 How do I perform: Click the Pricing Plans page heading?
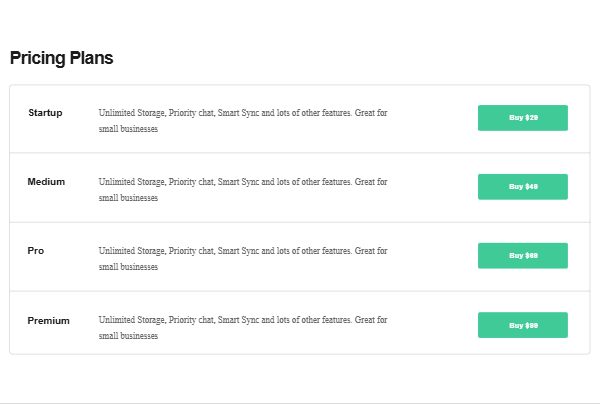point(62,58)
